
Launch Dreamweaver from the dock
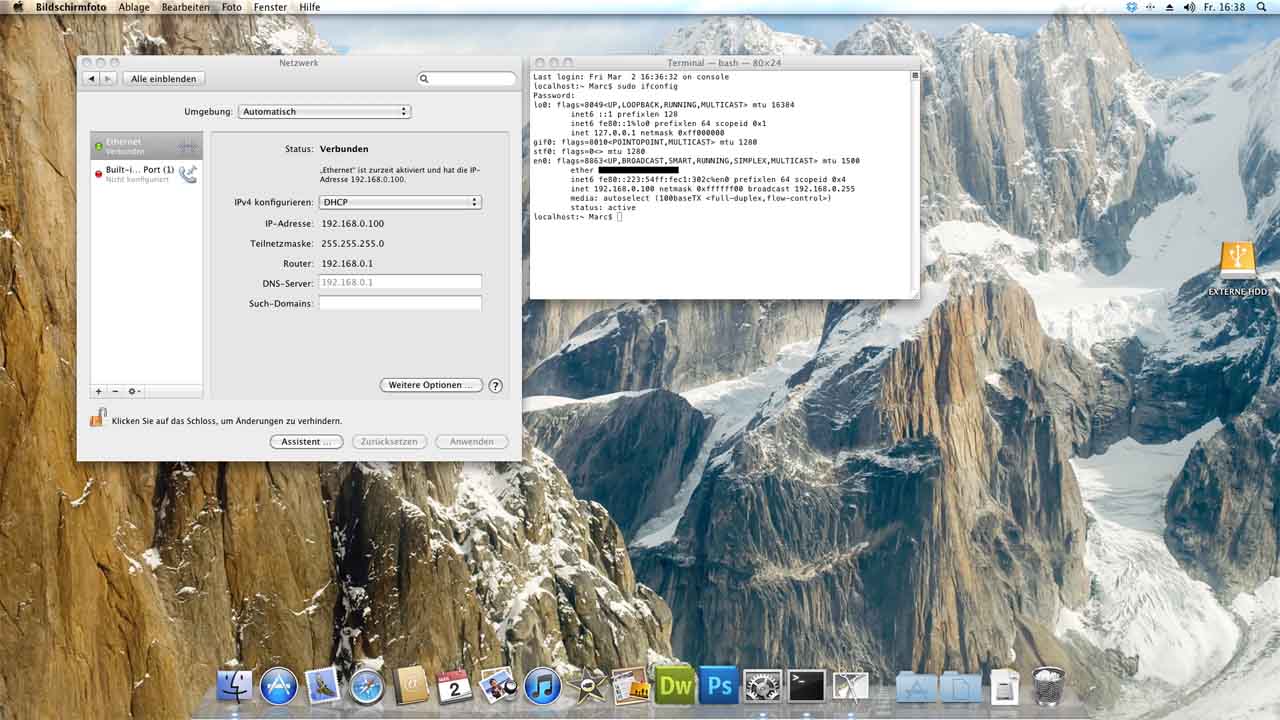[674, 686]
